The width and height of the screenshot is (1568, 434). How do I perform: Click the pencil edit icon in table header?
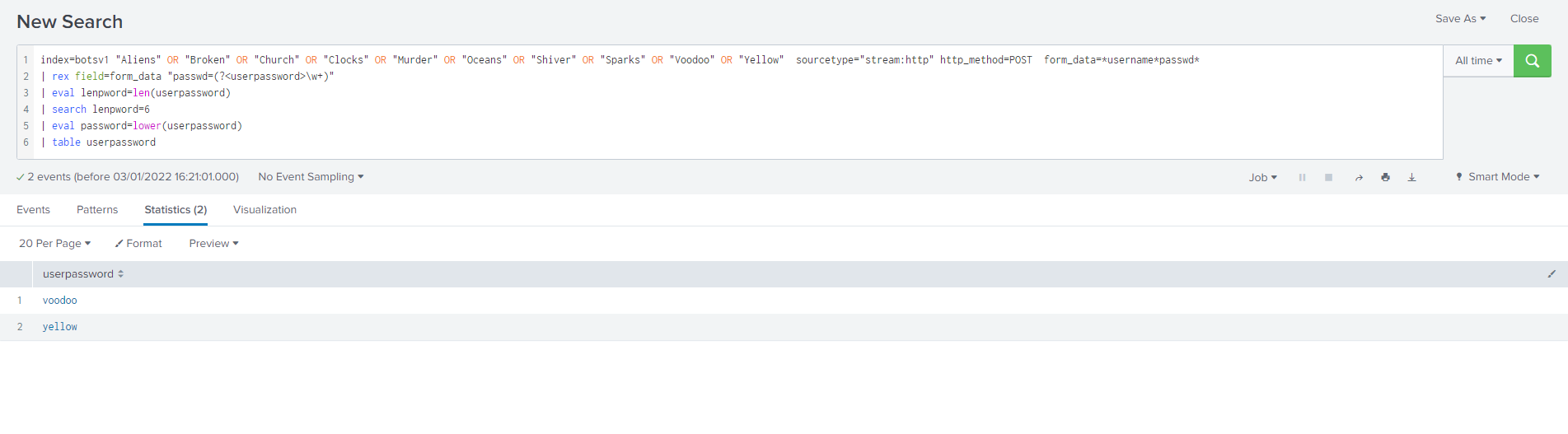click(1551, 274)
